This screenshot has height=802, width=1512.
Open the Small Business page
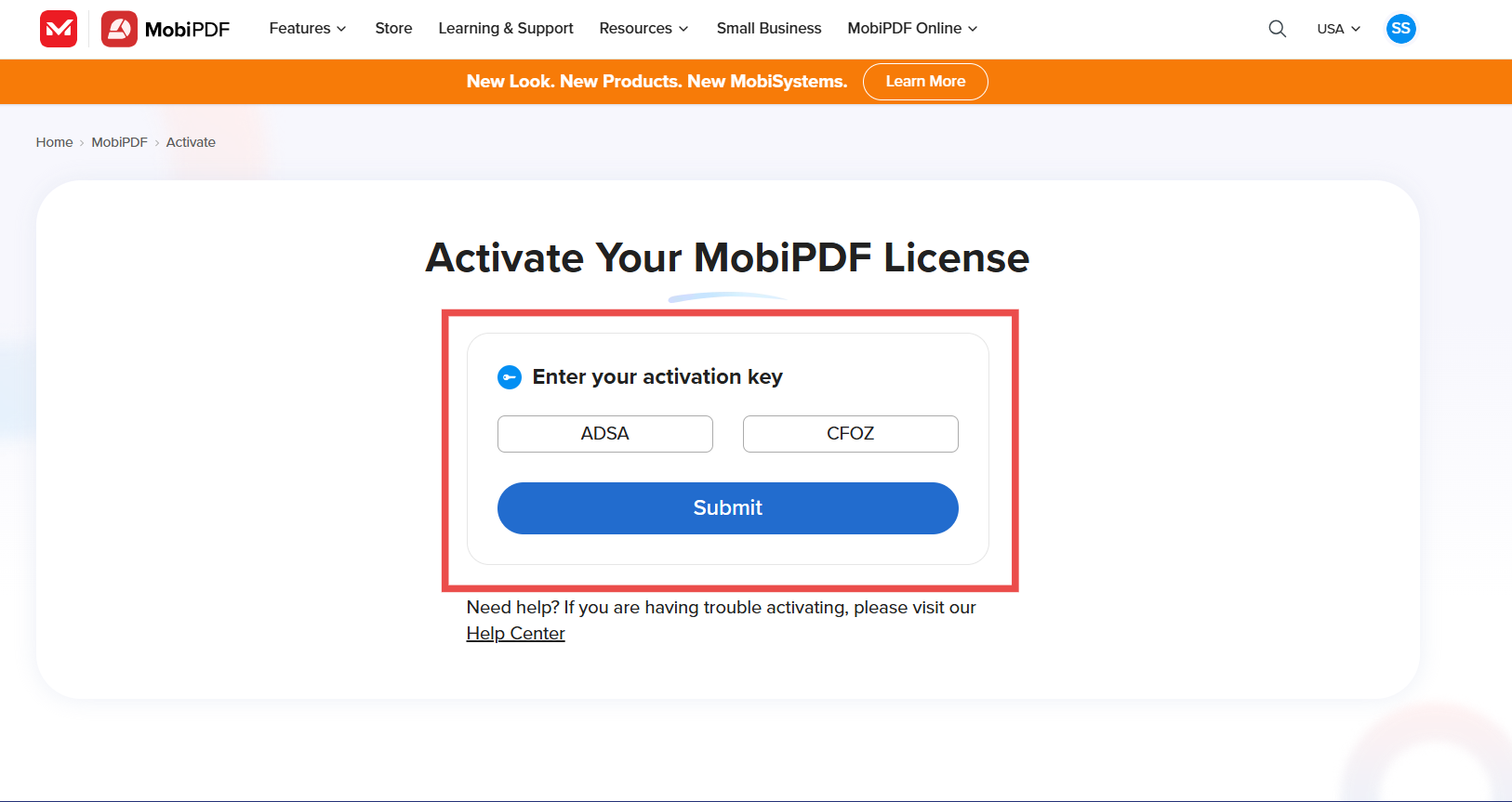click(769, 29)
